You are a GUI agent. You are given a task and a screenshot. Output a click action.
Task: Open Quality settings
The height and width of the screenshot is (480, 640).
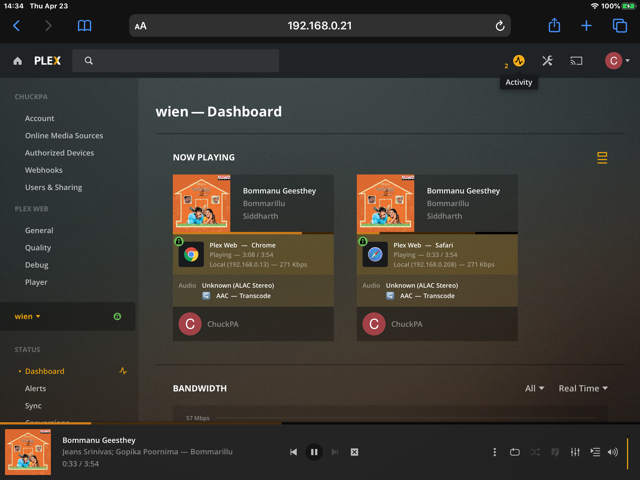[38, 248]
